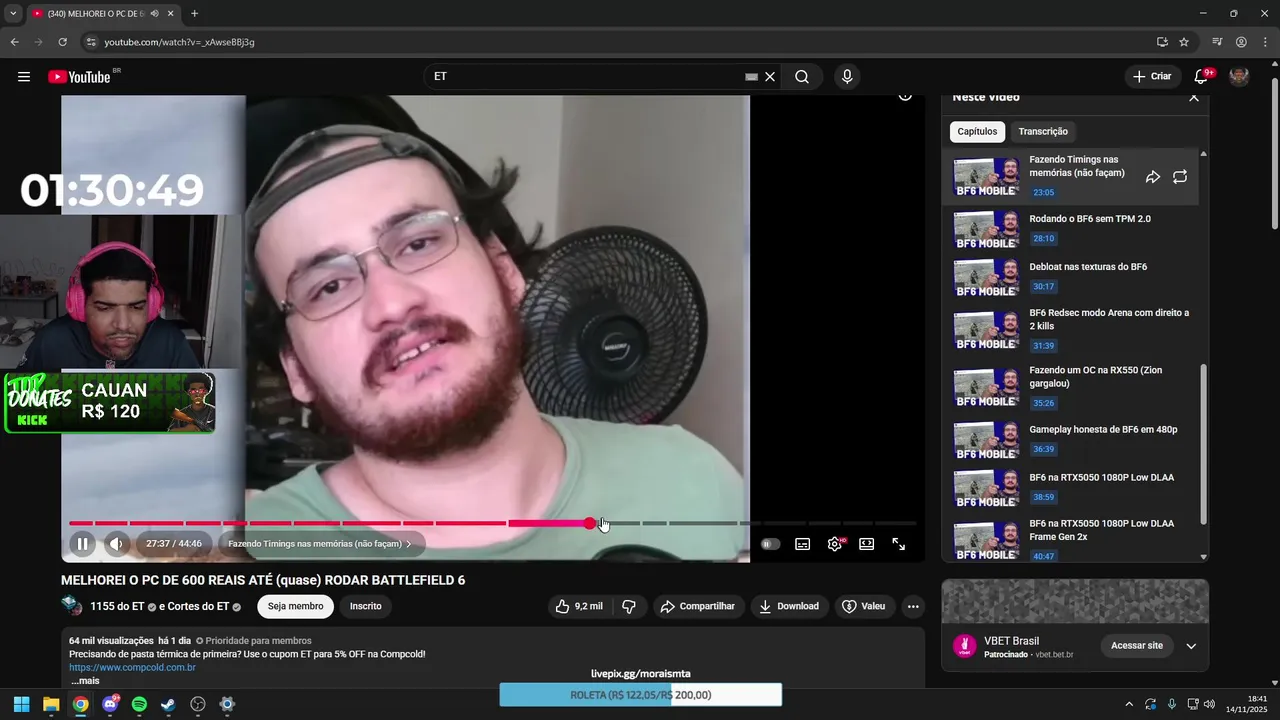Dislike the video
Viewport: 1280px width, 720px height.
[629, 606]
